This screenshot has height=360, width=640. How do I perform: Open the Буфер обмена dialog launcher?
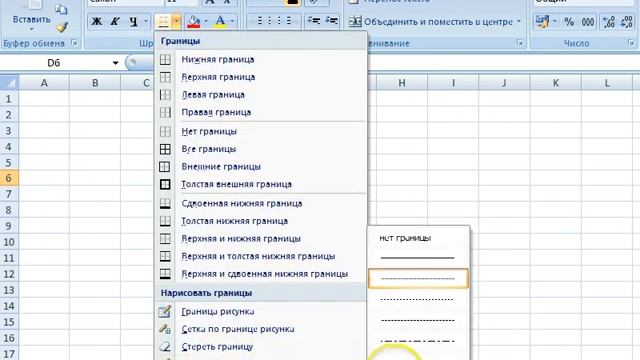[x=74, y=42]
